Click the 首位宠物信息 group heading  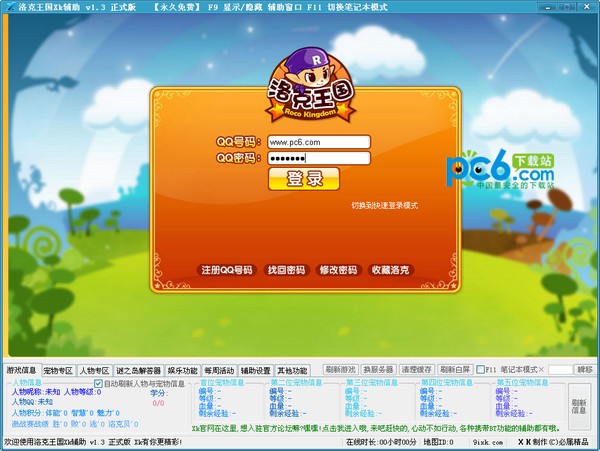coord(222,382)
